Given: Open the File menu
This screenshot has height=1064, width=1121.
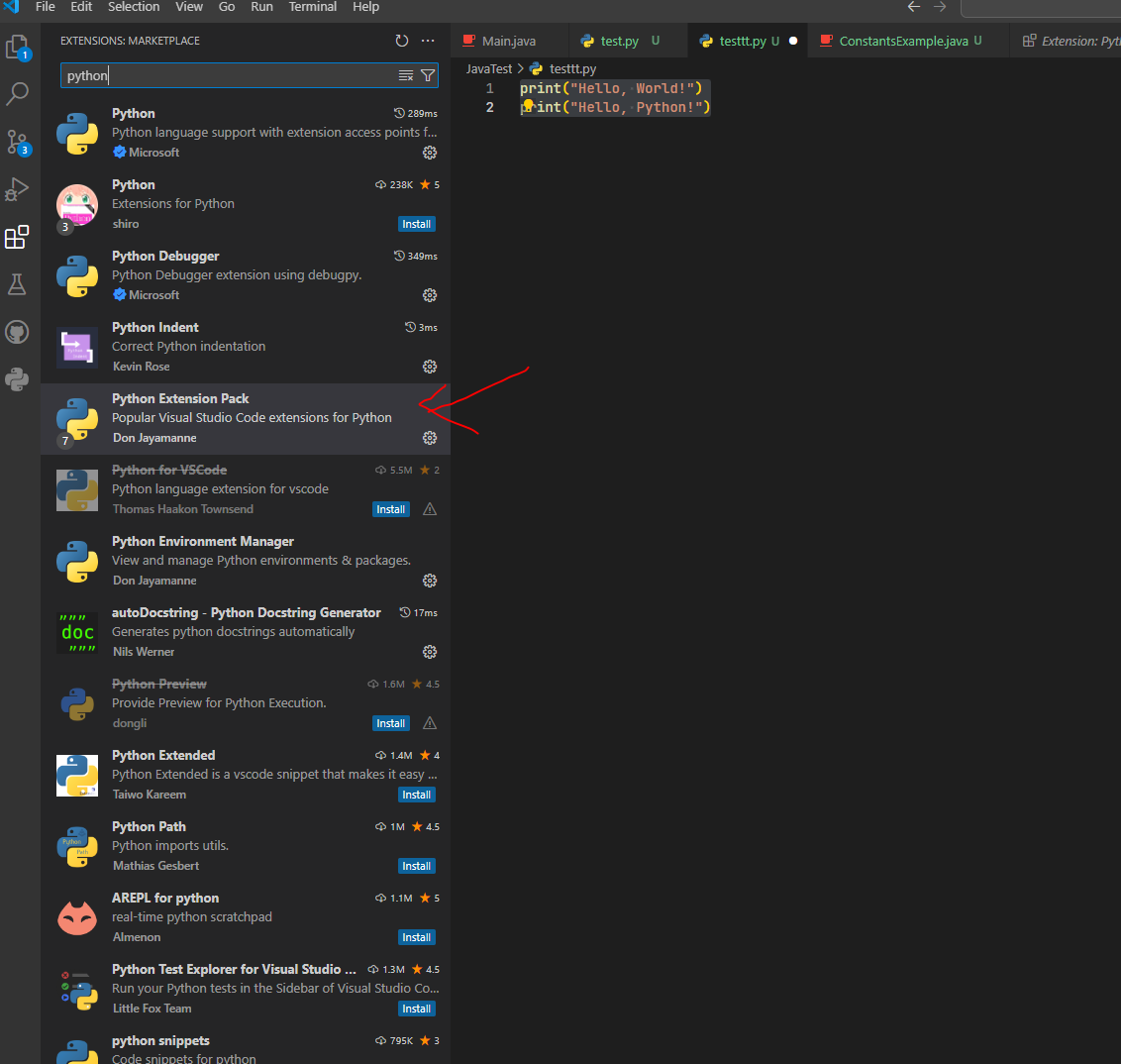Looking at the screenshot, I should (45, 6).
